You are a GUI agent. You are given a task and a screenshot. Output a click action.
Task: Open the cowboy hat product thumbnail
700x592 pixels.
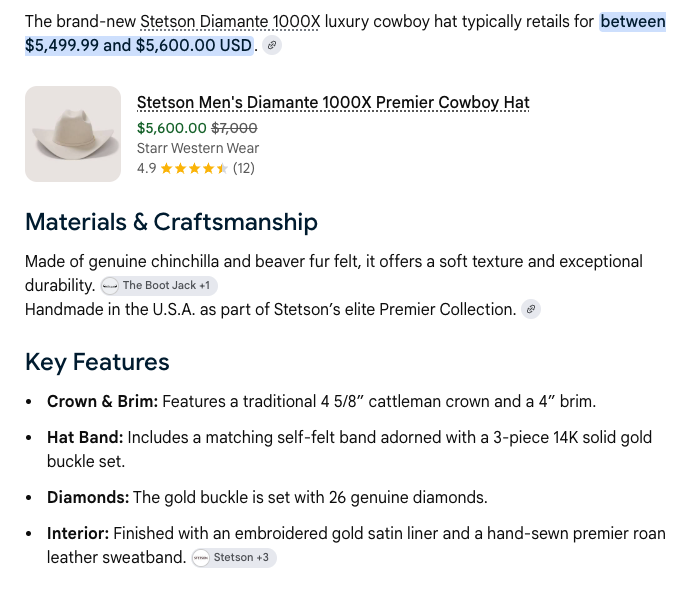73,134
